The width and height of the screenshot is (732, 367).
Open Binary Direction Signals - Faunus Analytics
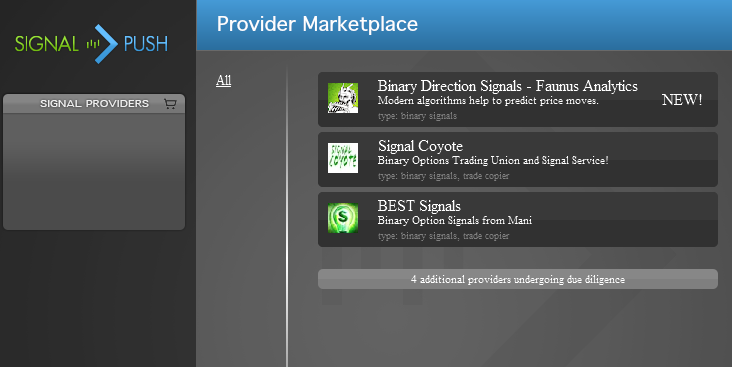(507, 86)
